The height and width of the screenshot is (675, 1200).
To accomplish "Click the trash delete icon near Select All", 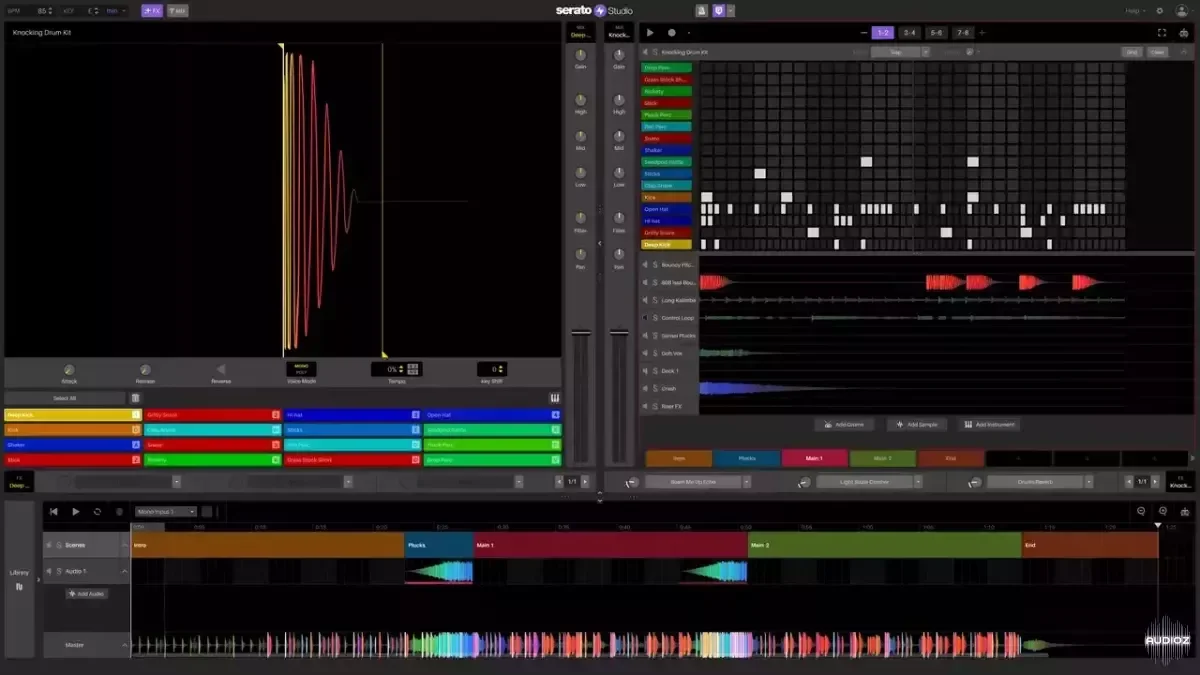I will (136, 398).
